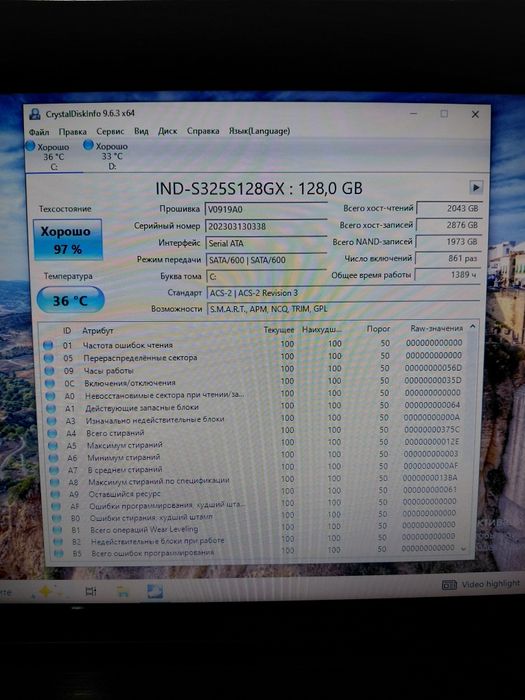Click the Возможности field with S.M.A.R.T., APM
The width and height of the screenshot is (525, 700).
coord(343,308)
